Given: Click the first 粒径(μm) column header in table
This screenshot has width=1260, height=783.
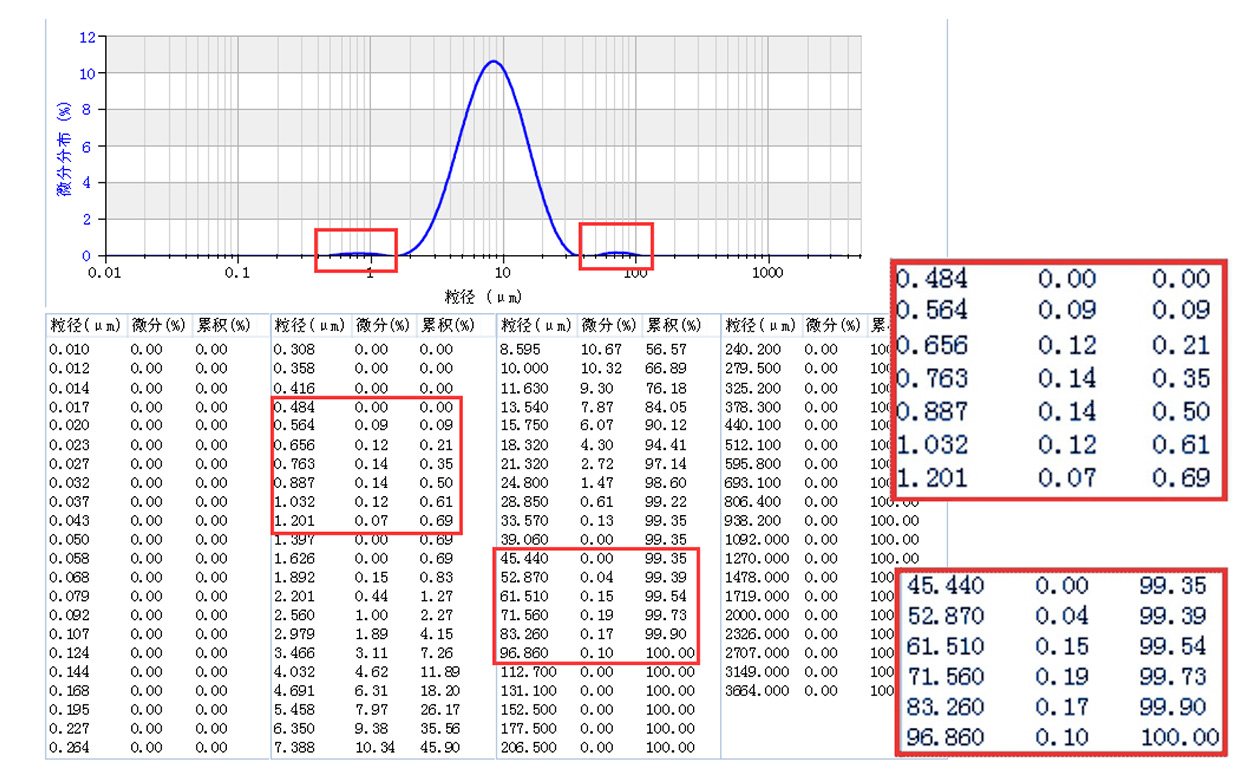Looking at the screenshot, I should click(x=86, y=325).
